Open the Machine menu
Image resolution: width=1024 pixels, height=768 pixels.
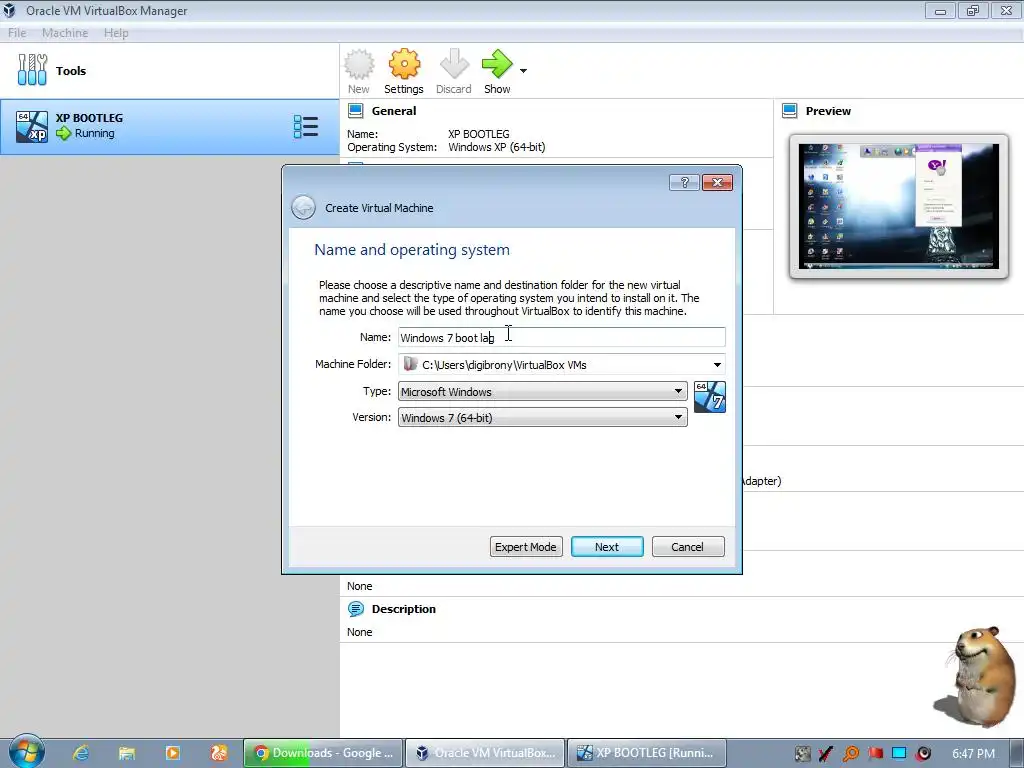[65, 33]
